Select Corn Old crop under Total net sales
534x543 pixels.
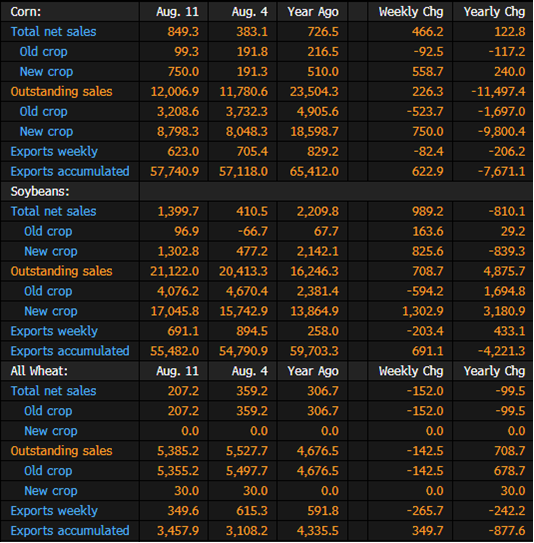(43, 52)
